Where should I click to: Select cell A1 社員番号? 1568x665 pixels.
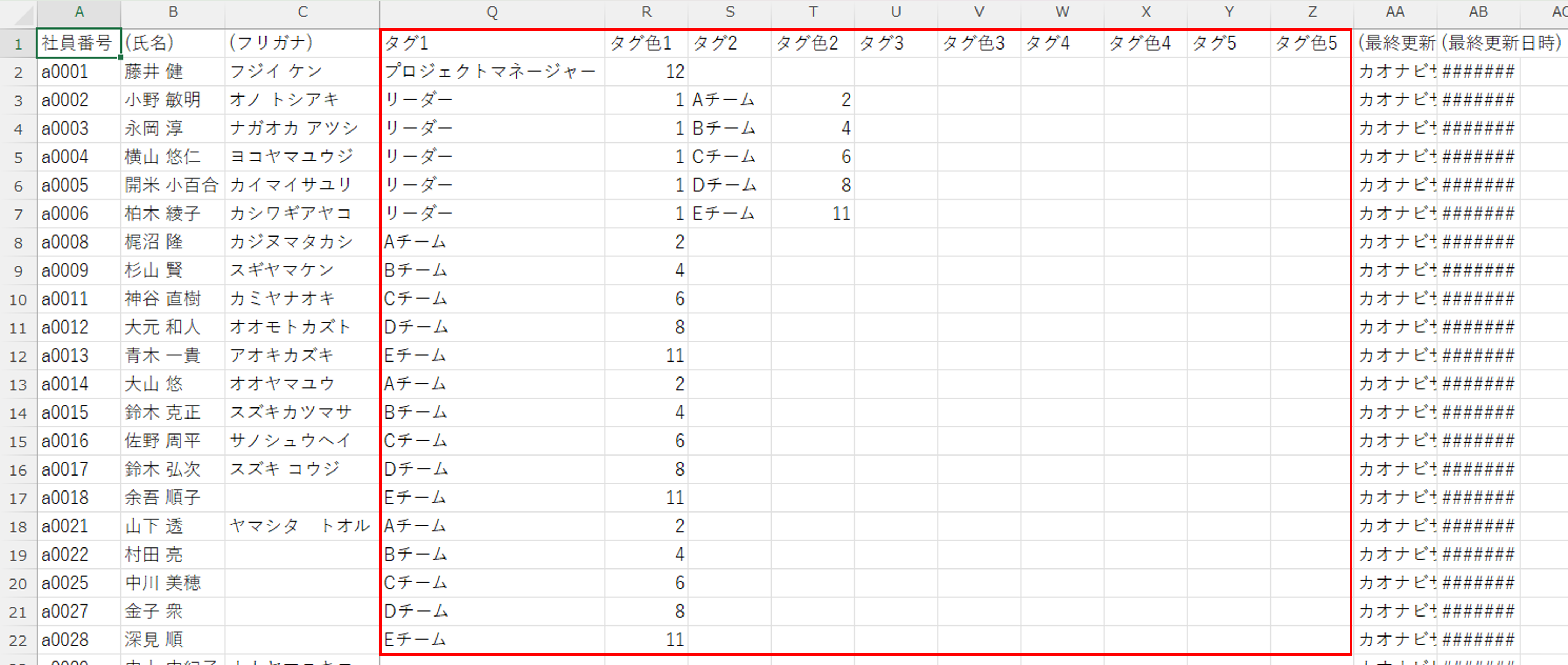pos(78,43)
